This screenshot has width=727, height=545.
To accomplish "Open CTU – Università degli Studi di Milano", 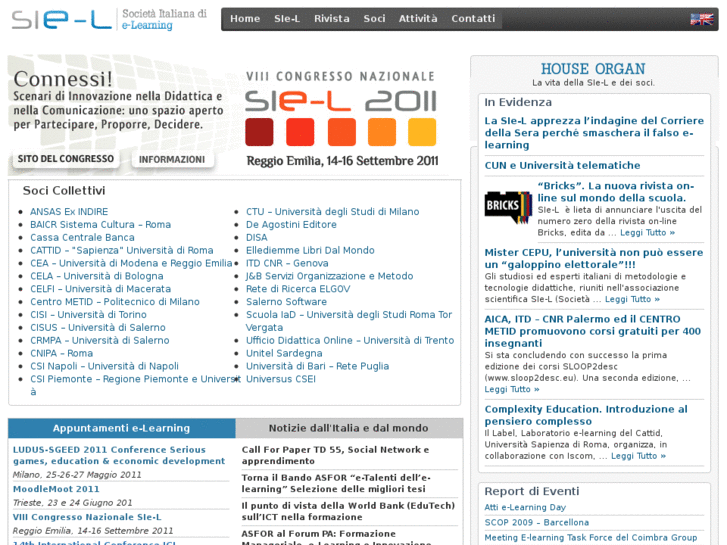I will tap(332, 212).
